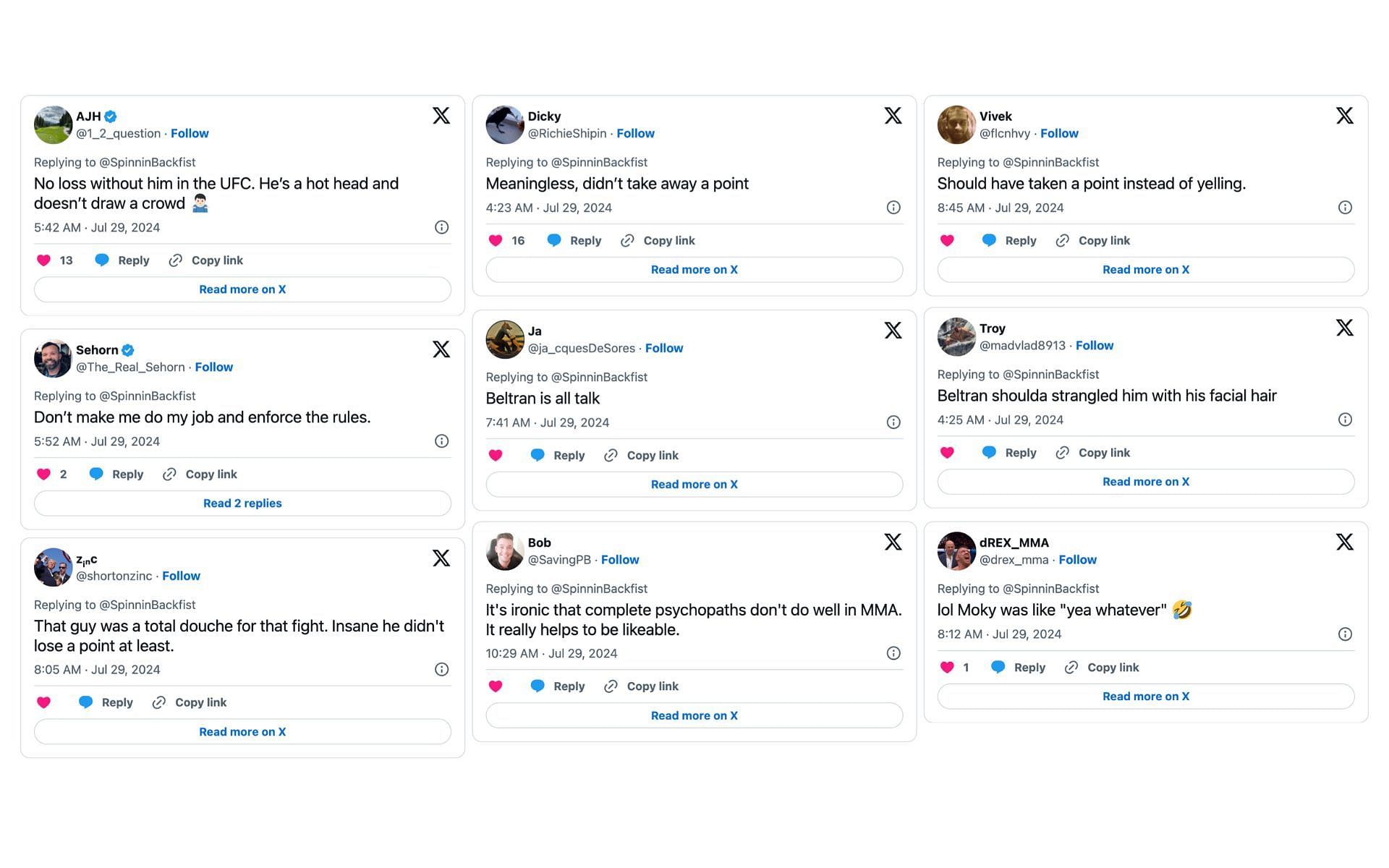Click copy link chain icon on Troy's tweet
This screenshot has width=1389, height=868.
click(1062, 453)
